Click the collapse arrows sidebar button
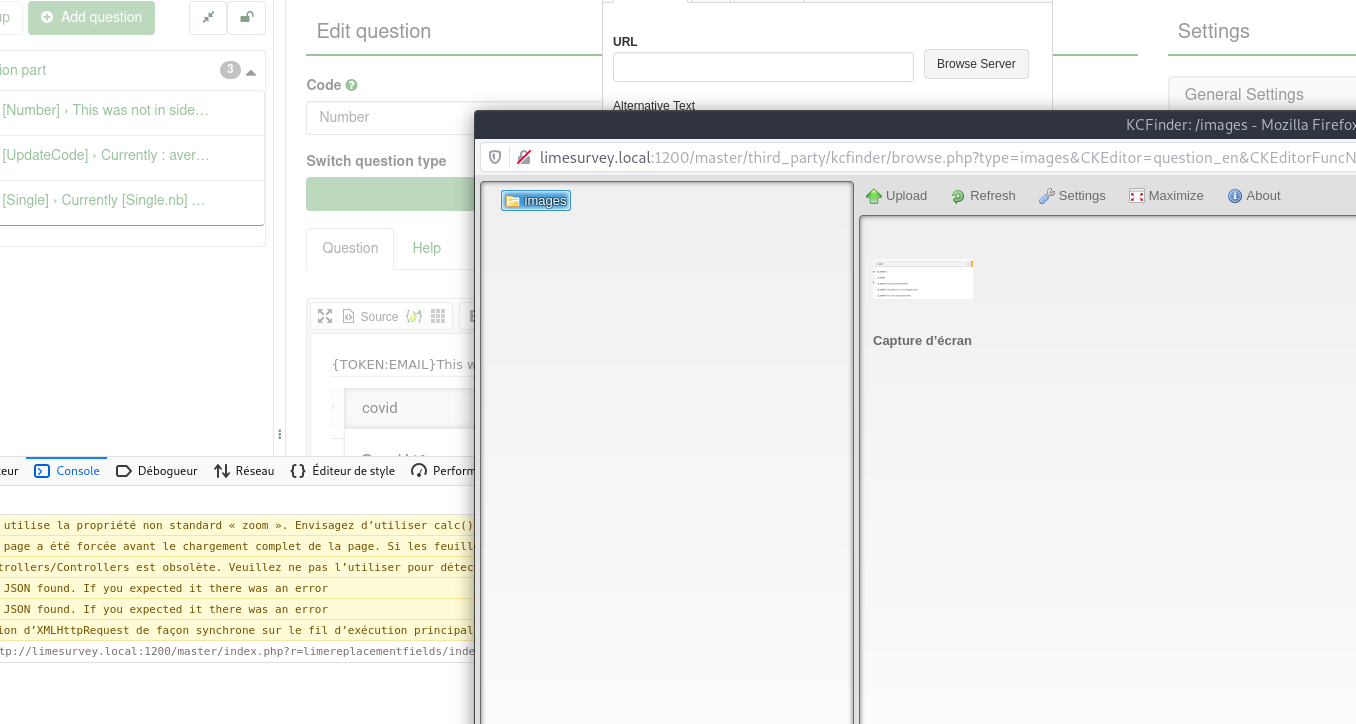The width and height of the screenshot is (1356, 724). pyautogui.click(x=208, y=18)
